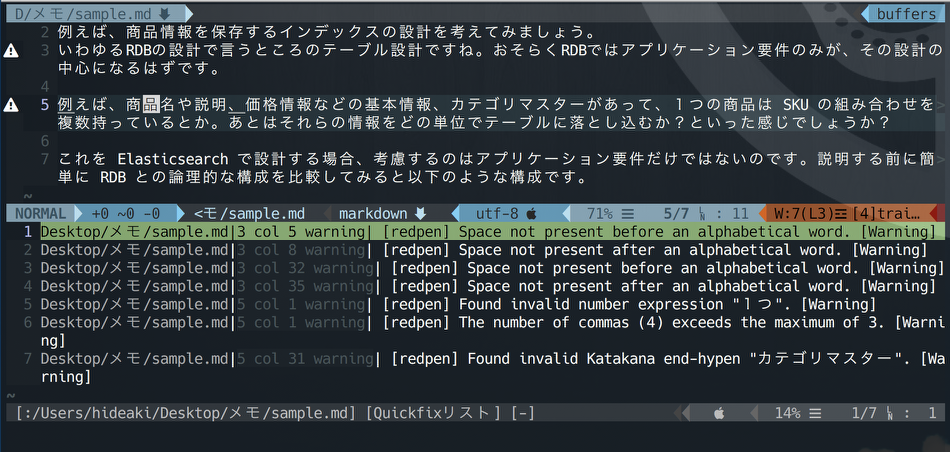Select quickfix entry about number of commas
This screenshot has height=452, width=950.
click(488, 322)
